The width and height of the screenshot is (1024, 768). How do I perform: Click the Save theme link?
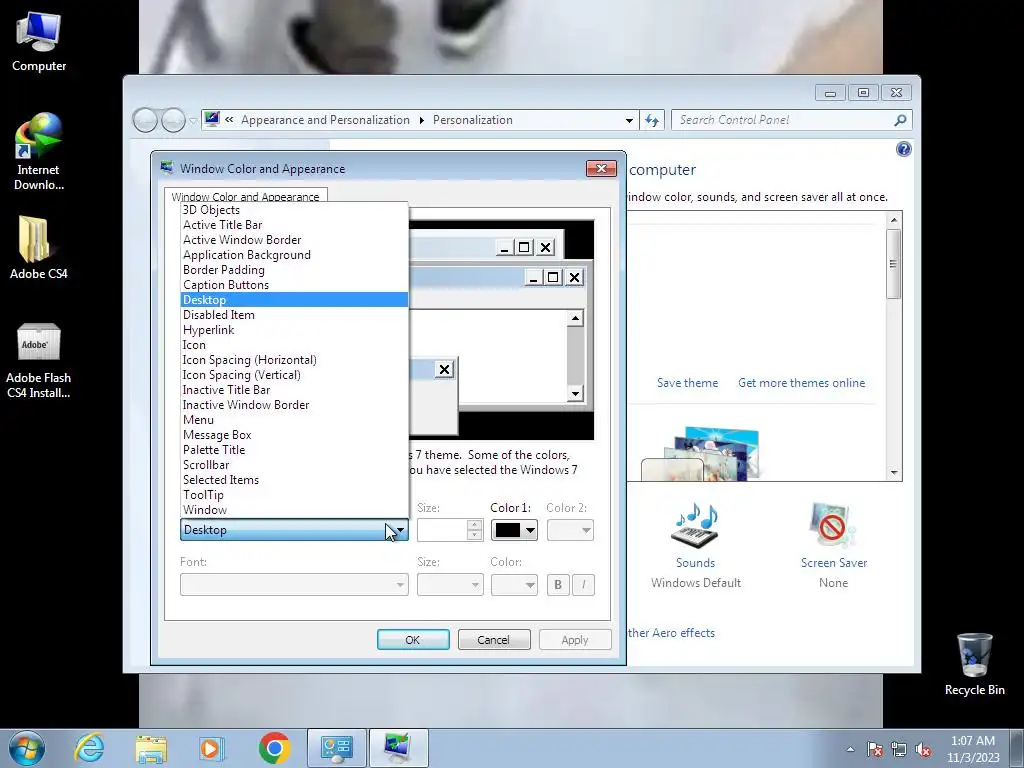click(687, 383)
